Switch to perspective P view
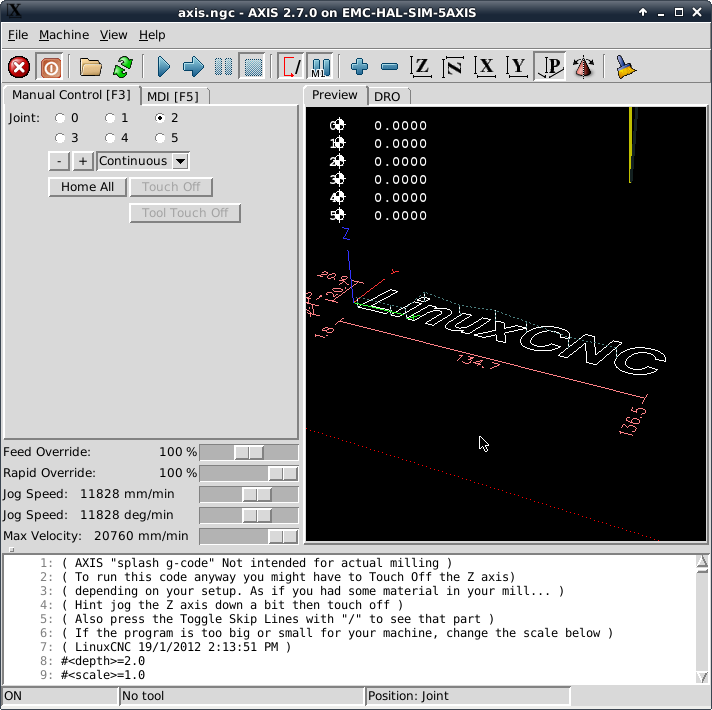712x710 pixels. (x=550, y=68)
